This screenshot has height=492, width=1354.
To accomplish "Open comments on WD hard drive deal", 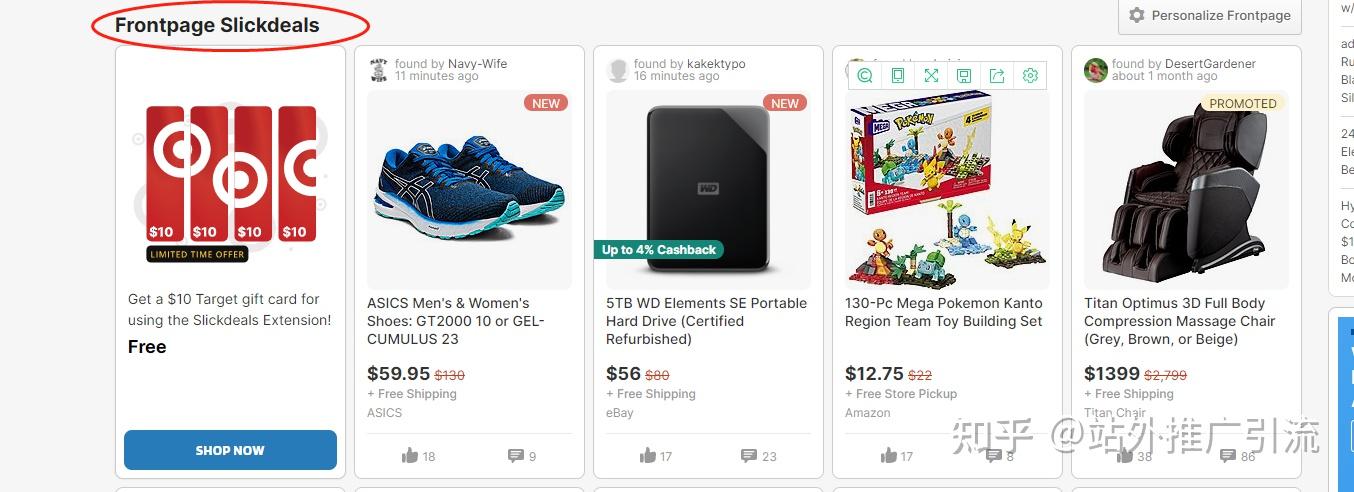I will click(749, 456).
